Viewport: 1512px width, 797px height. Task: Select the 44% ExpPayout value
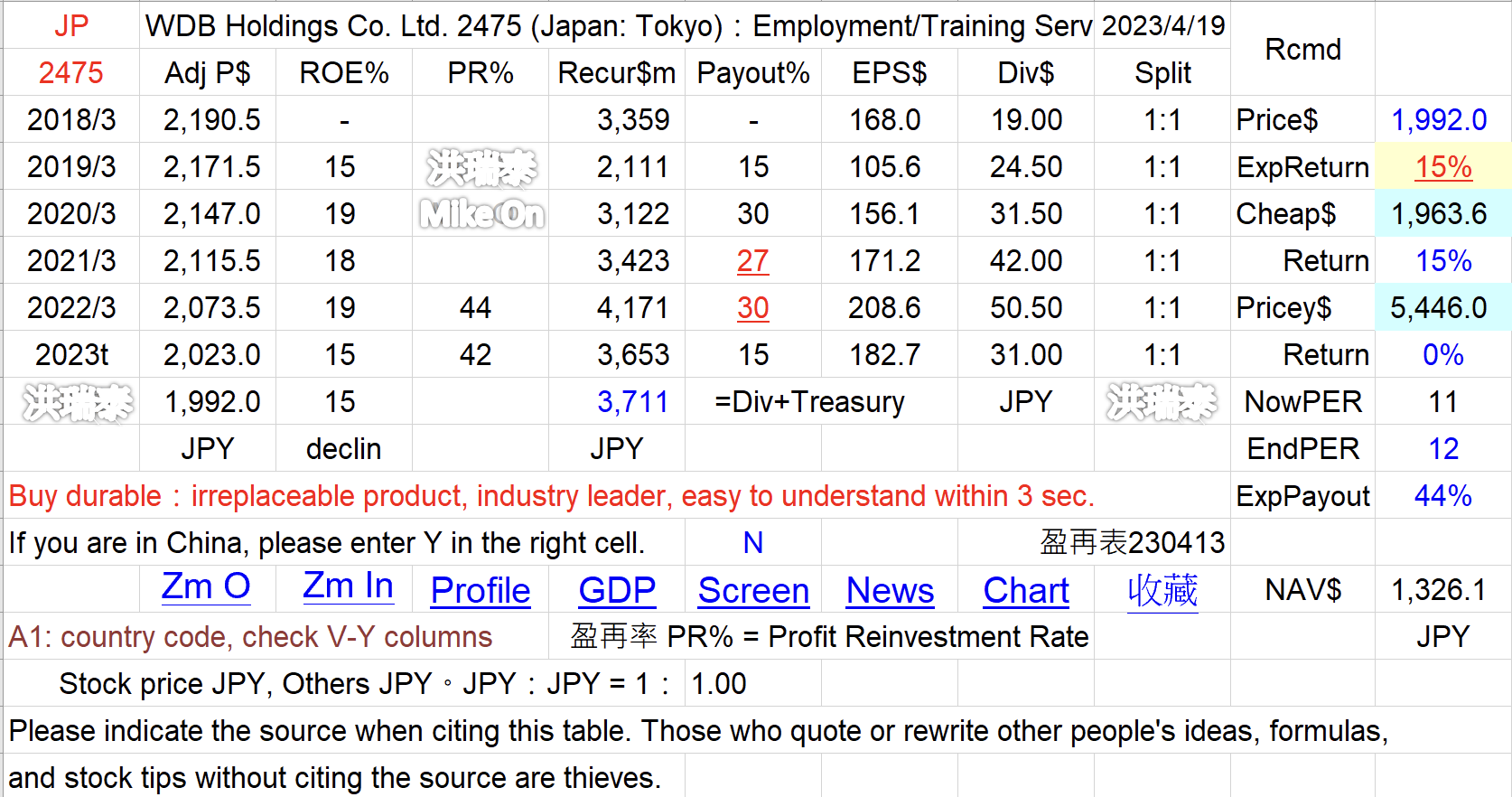[x=1443, y=496]
